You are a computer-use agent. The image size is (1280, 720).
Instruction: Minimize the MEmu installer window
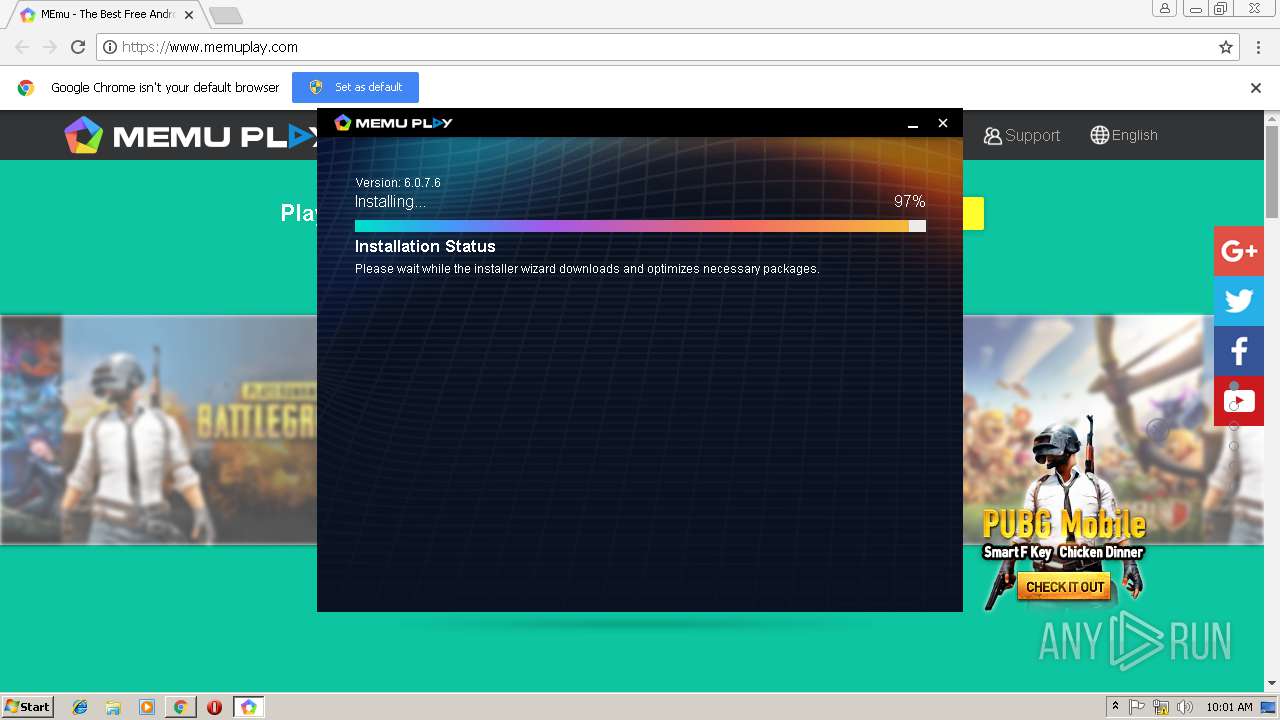912,123
